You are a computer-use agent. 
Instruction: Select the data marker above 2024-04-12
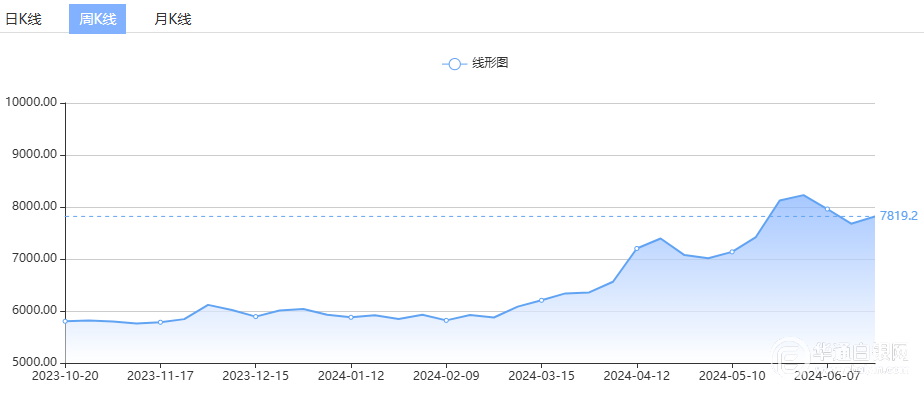(x=637, y=248)
